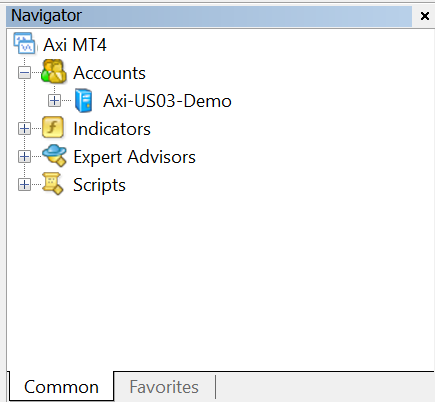Click the Indicators function-symbol icon
435x402 pixels.
click(53, 127)
